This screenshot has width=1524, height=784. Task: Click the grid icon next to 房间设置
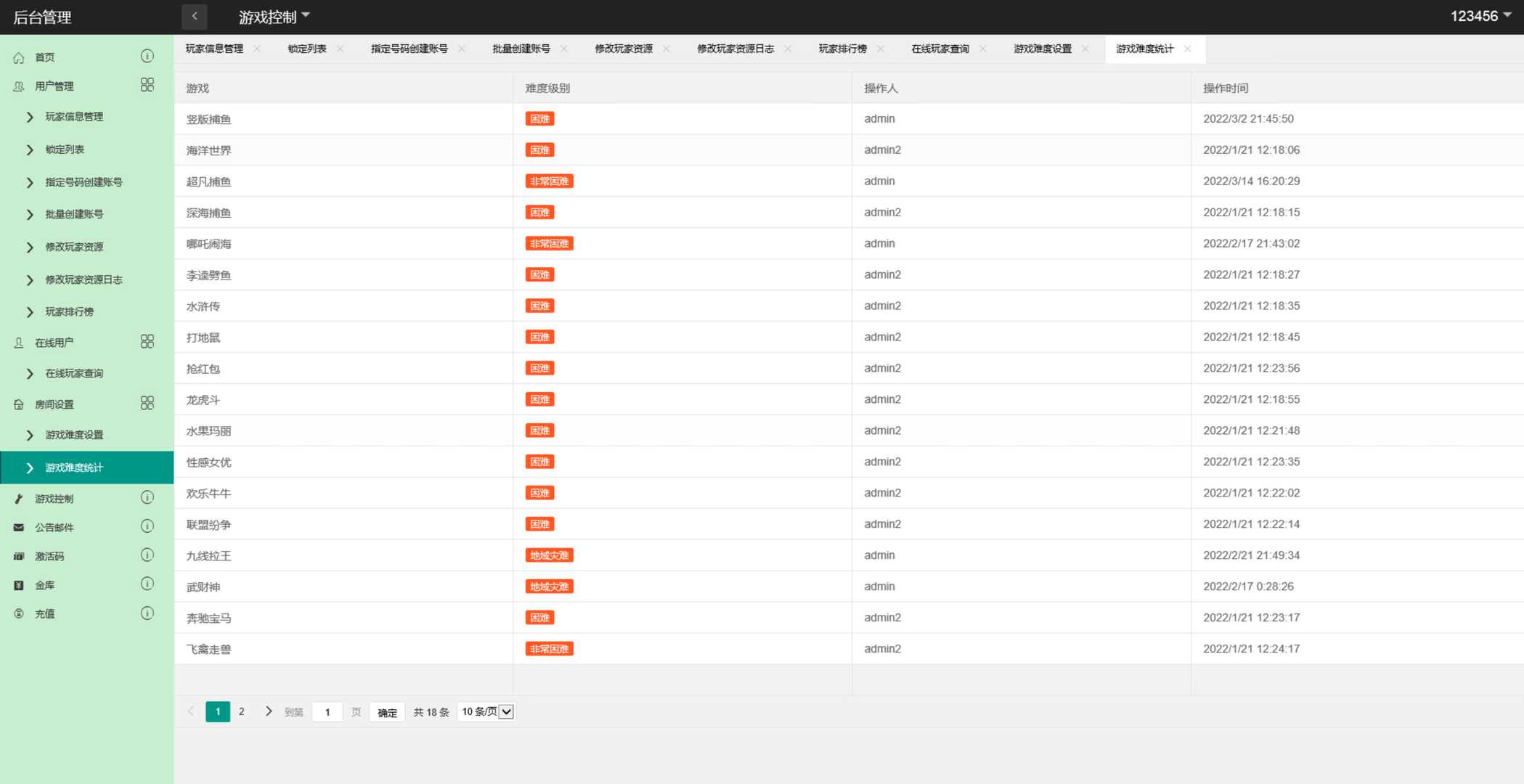(x=147, y=403)
